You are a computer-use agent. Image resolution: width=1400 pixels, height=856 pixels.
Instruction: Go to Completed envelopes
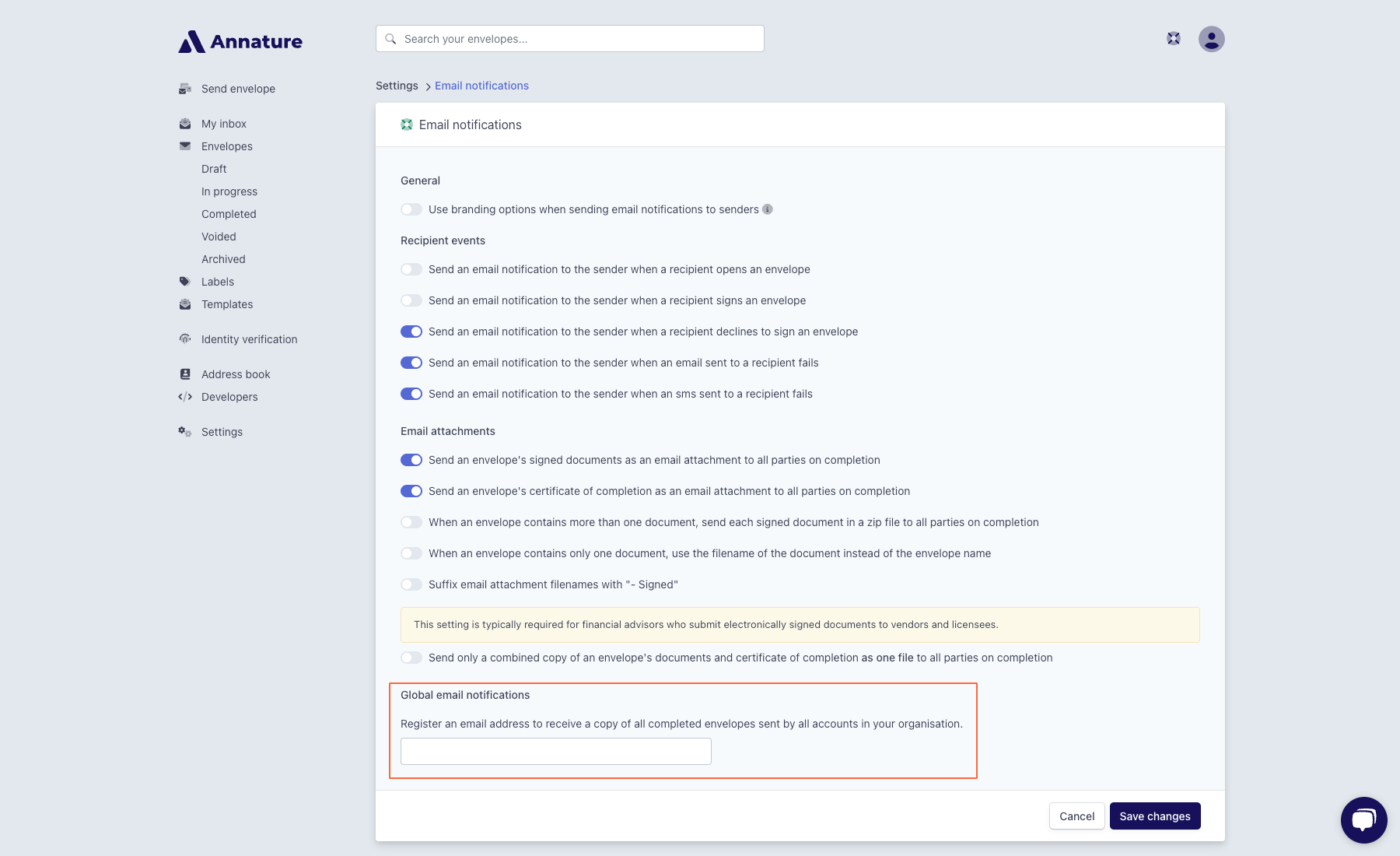tap(229, 214)
